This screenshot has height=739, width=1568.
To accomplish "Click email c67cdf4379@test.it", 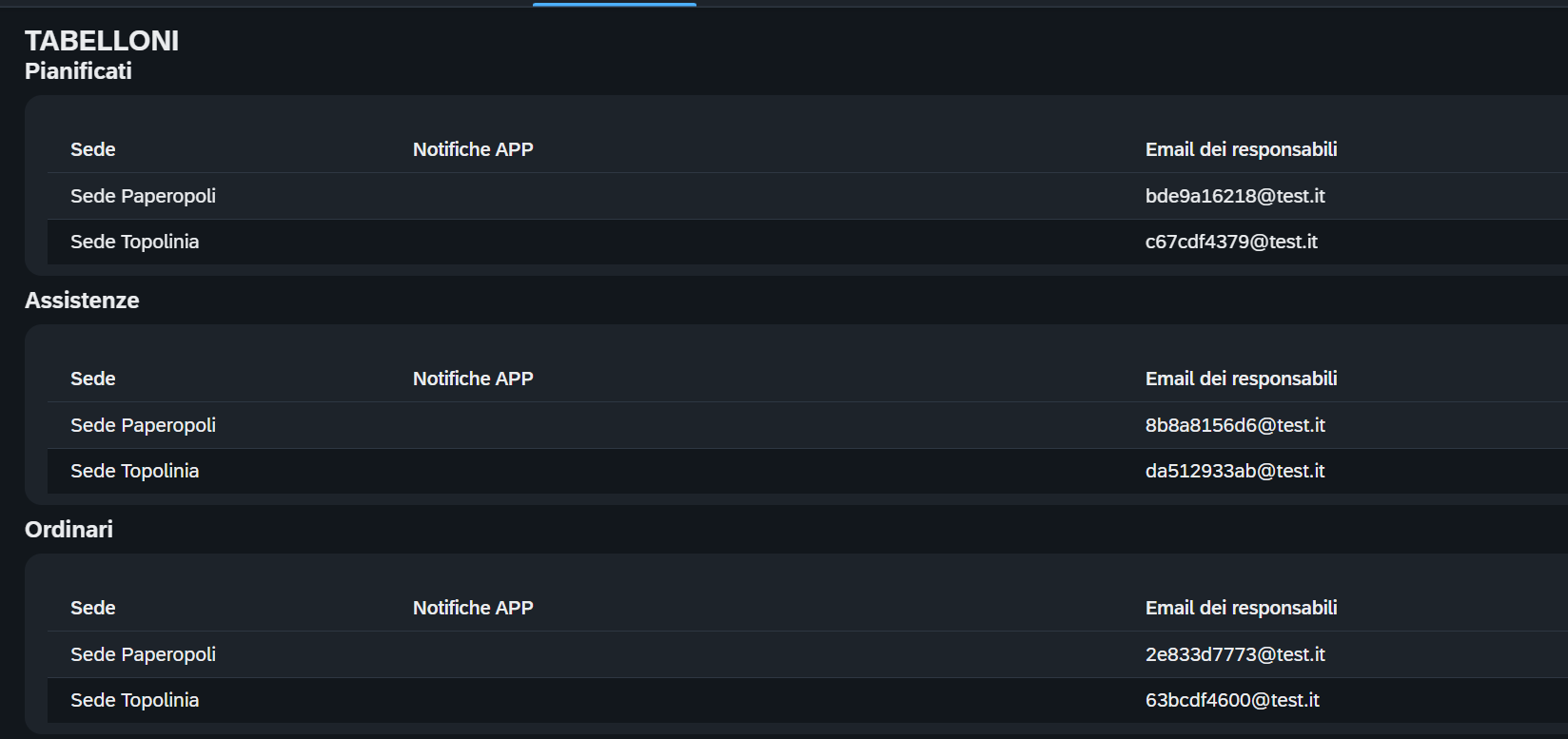I will [x=1230, y=242].
